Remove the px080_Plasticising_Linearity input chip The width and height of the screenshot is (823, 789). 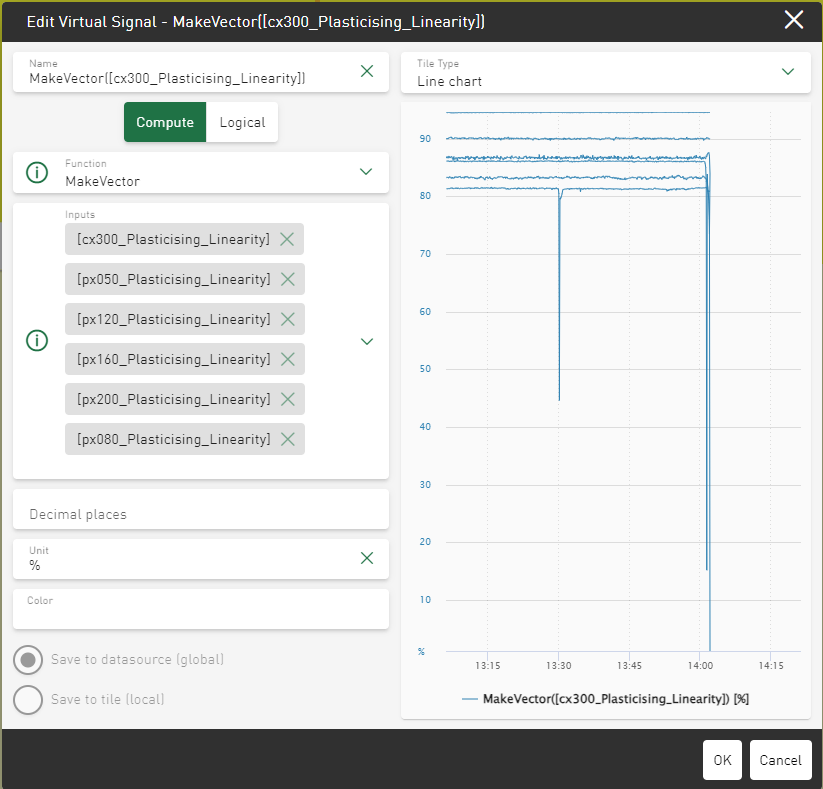tap(288, 439)
